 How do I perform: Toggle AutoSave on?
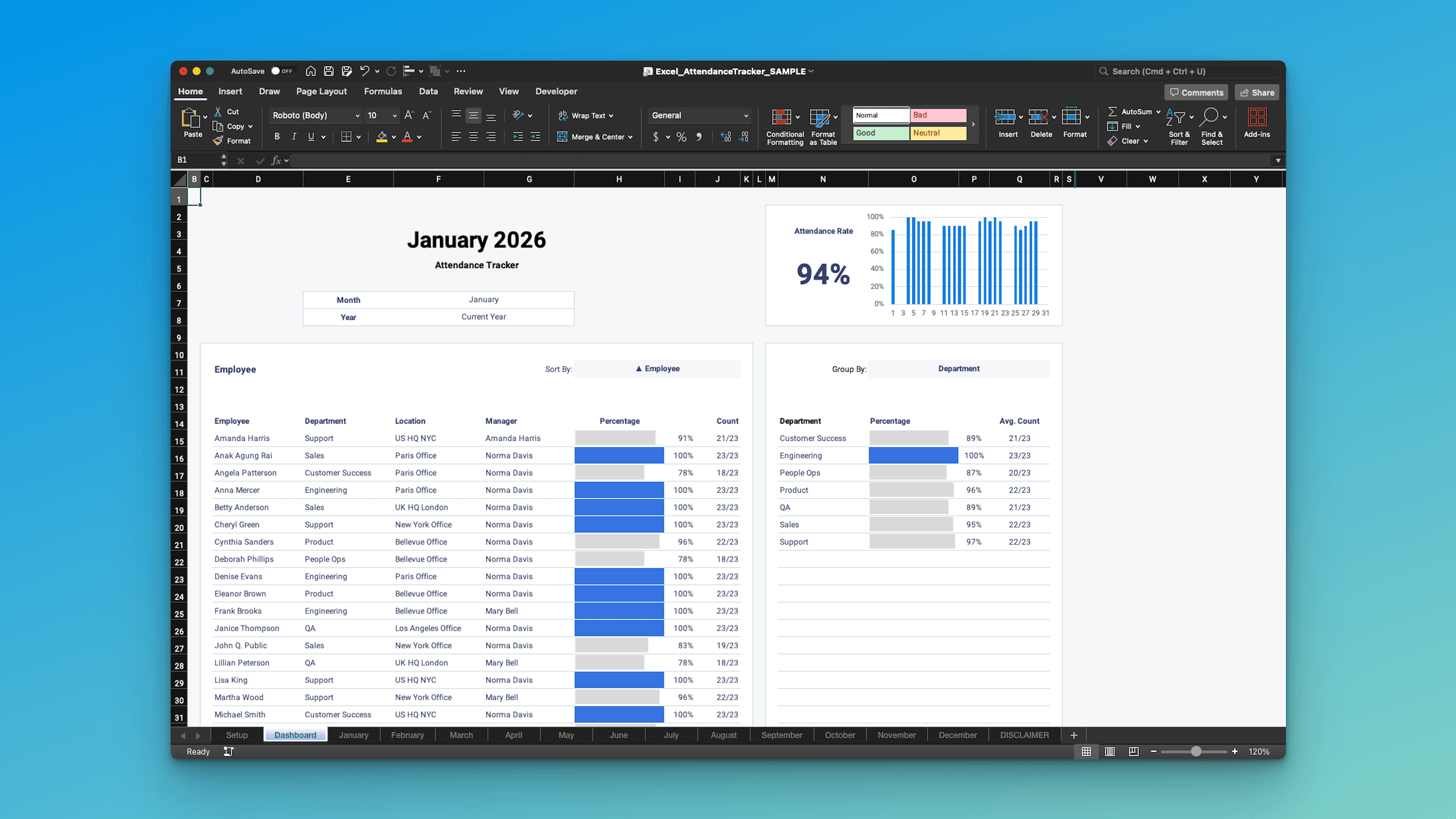point(283,71)
